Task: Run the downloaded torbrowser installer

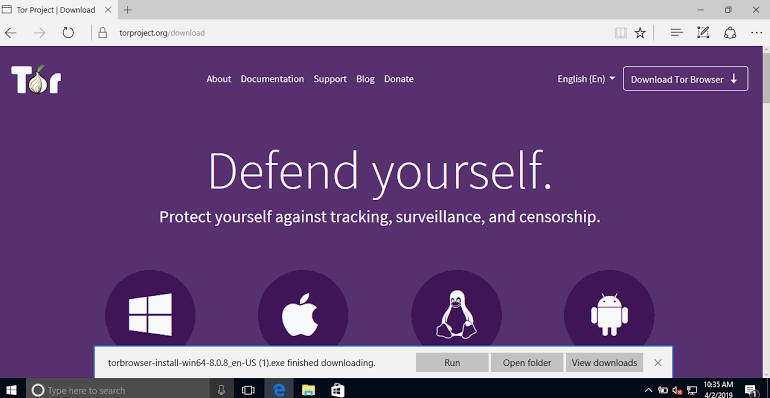Action: pyautogui.click(x=452, y=363)
